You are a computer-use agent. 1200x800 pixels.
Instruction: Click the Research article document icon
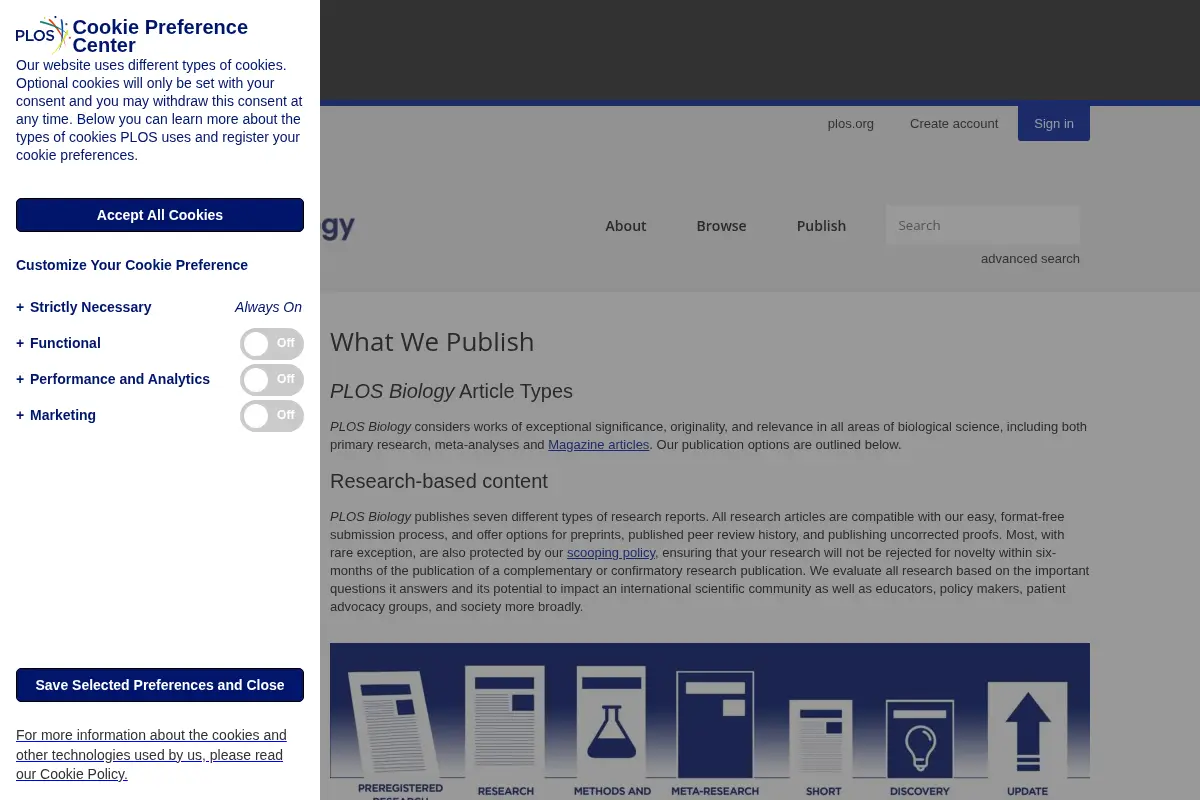[x=505, y=722]
